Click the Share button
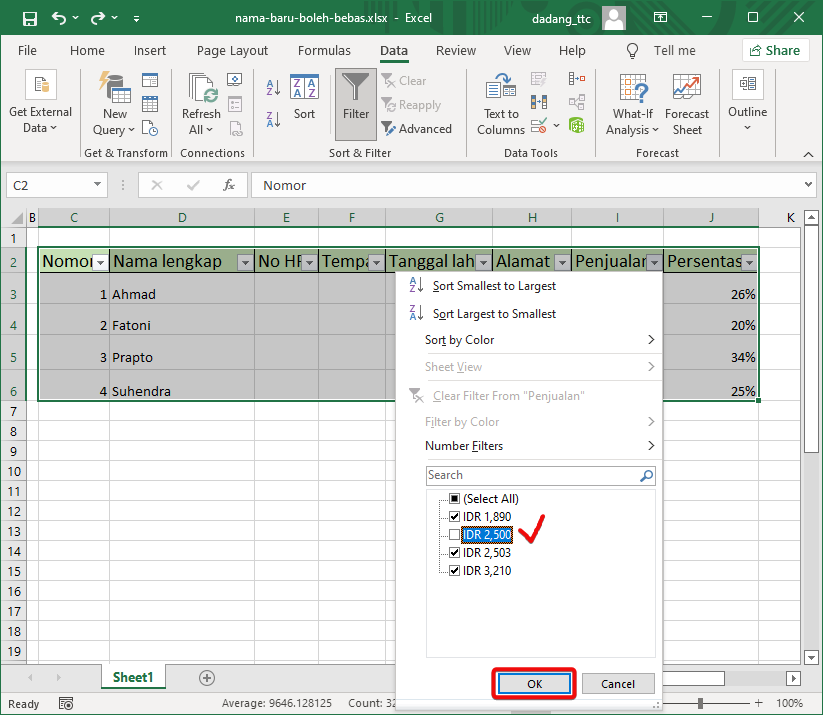This screenshot has width=823, height=715. pos(775,49)
